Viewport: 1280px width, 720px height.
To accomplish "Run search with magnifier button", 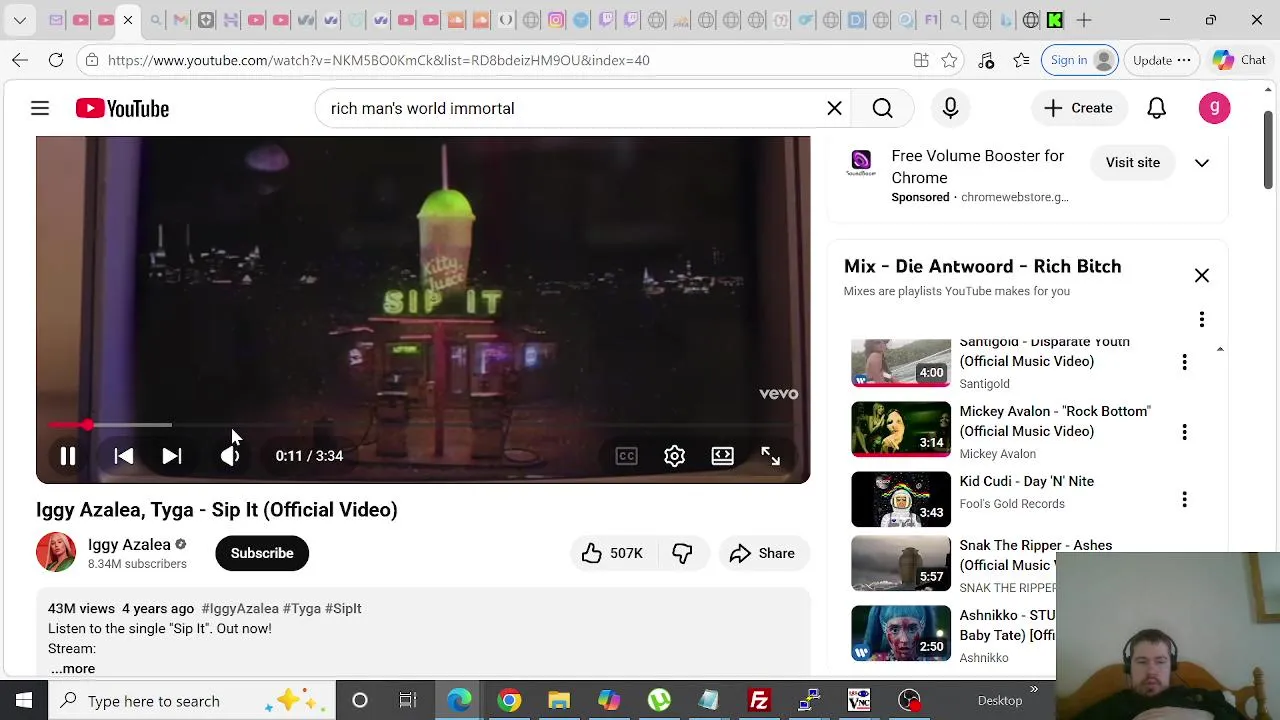I will pyautogui.click(x=882, y=108).
